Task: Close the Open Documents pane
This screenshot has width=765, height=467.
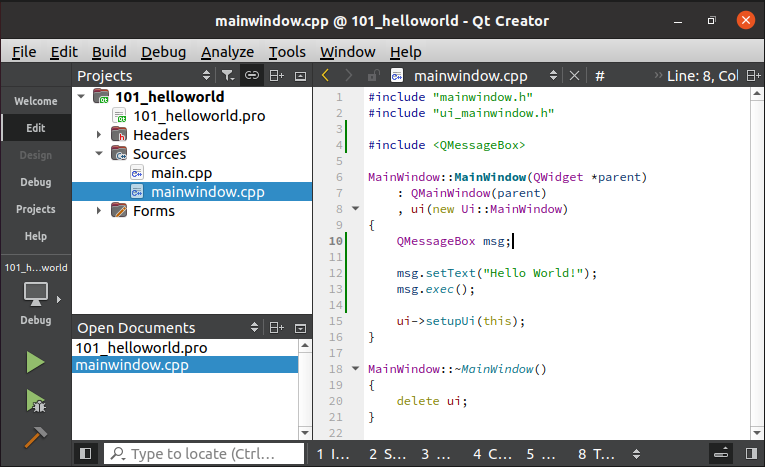Action: [x=301, y=328]
